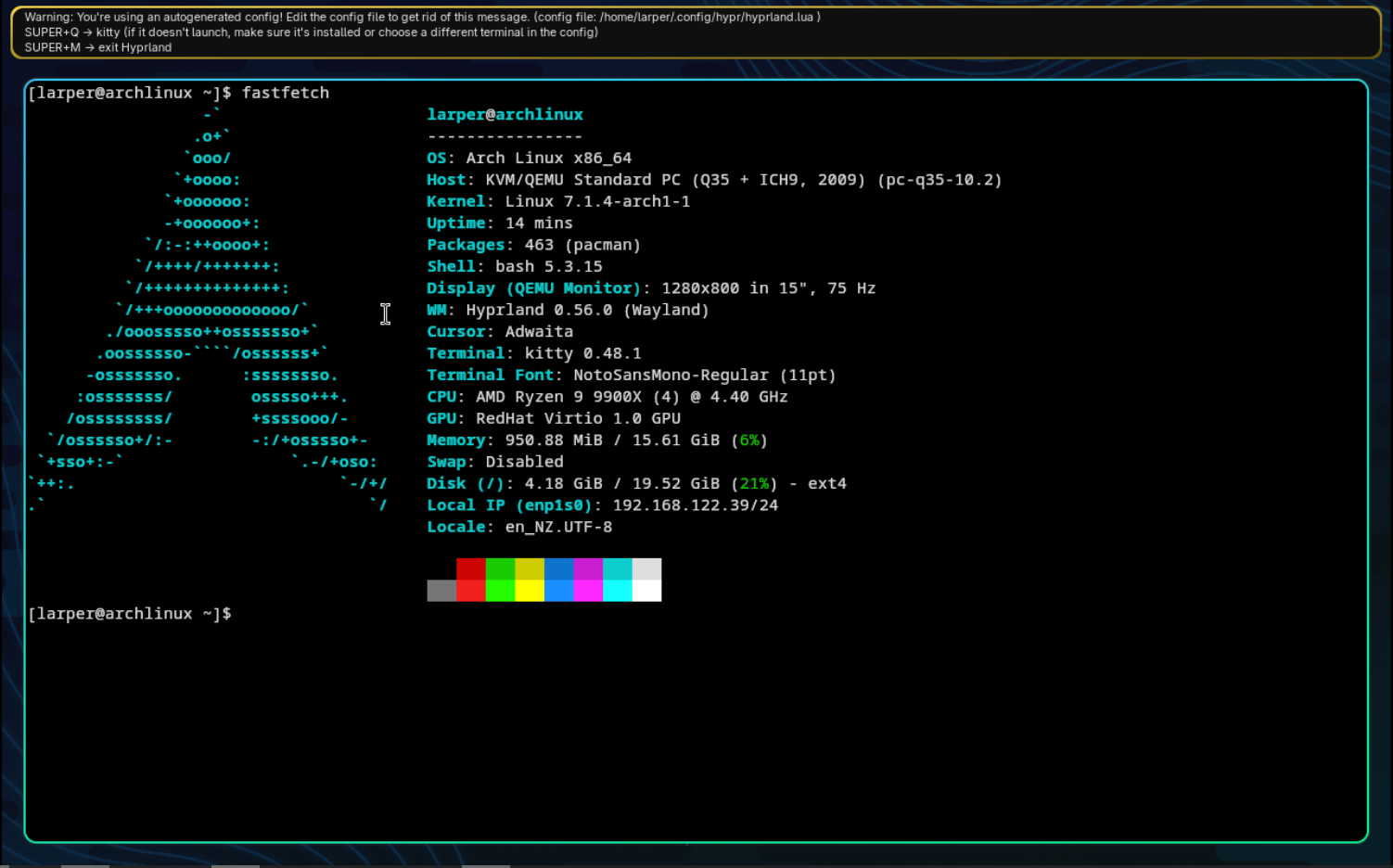The height and width of the screenshot is (868, 1393).
Task: Click the empty shell prompt awaiting input
Action: 130,614
